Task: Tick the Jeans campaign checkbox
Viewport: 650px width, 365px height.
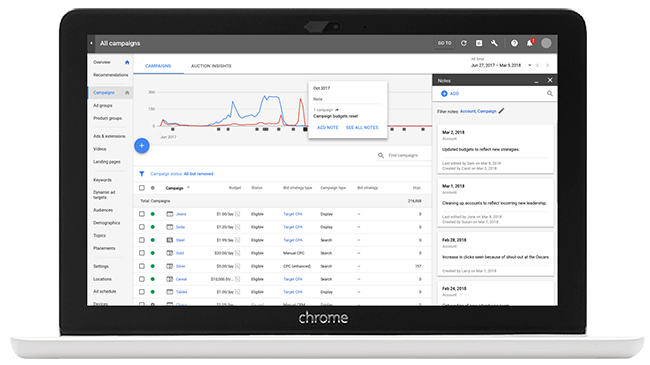Action: 142,214
